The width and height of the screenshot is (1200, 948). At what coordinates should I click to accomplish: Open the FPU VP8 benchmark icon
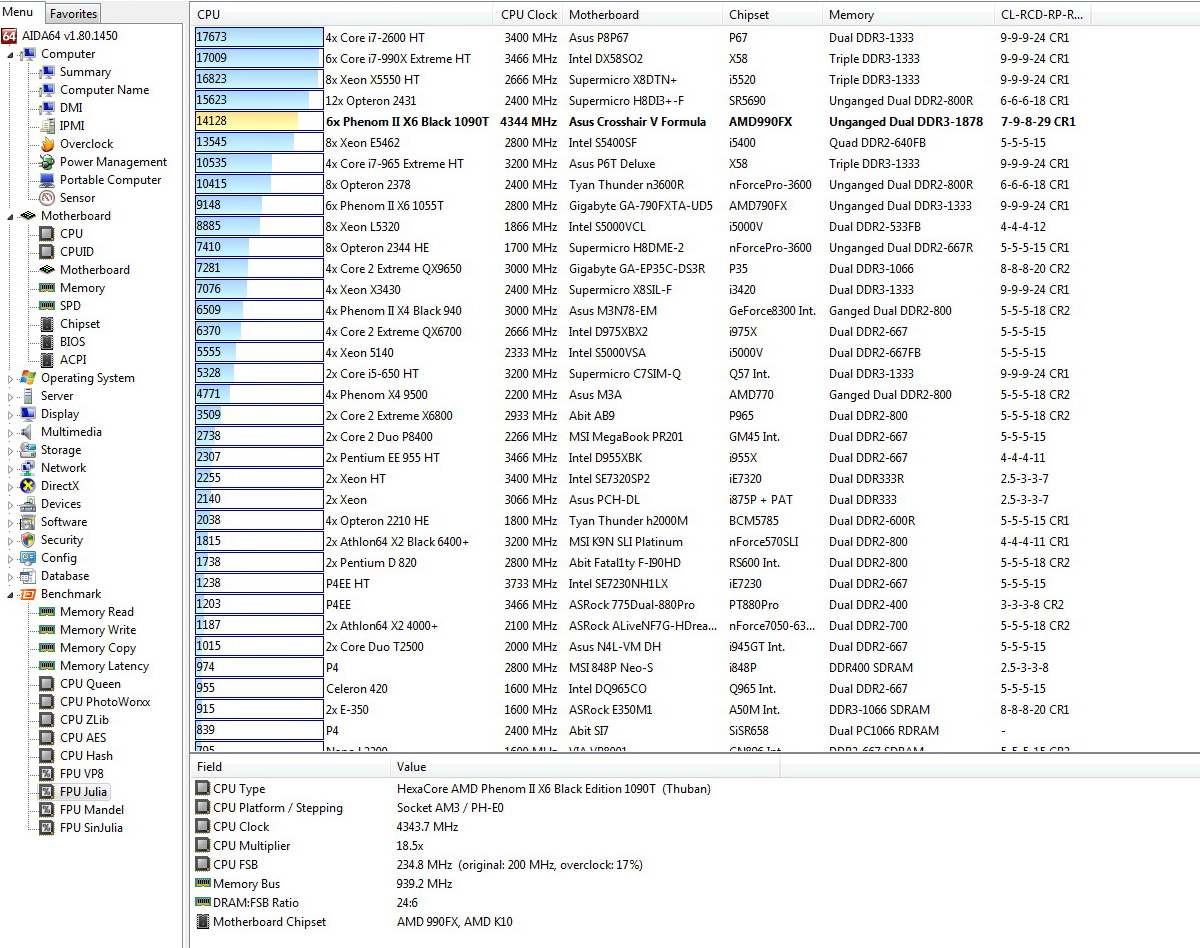point(47,774)
